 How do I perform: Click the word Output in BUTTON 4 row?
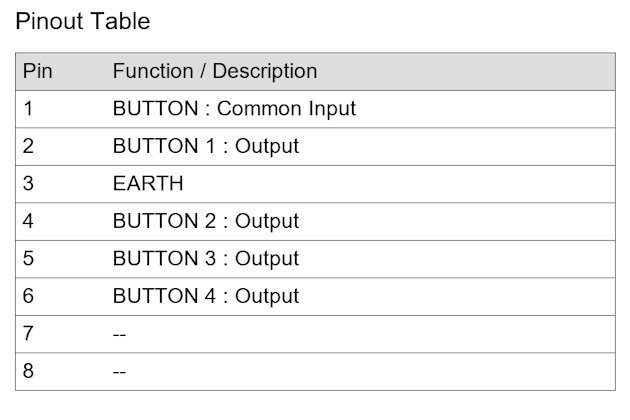(267, 296)
